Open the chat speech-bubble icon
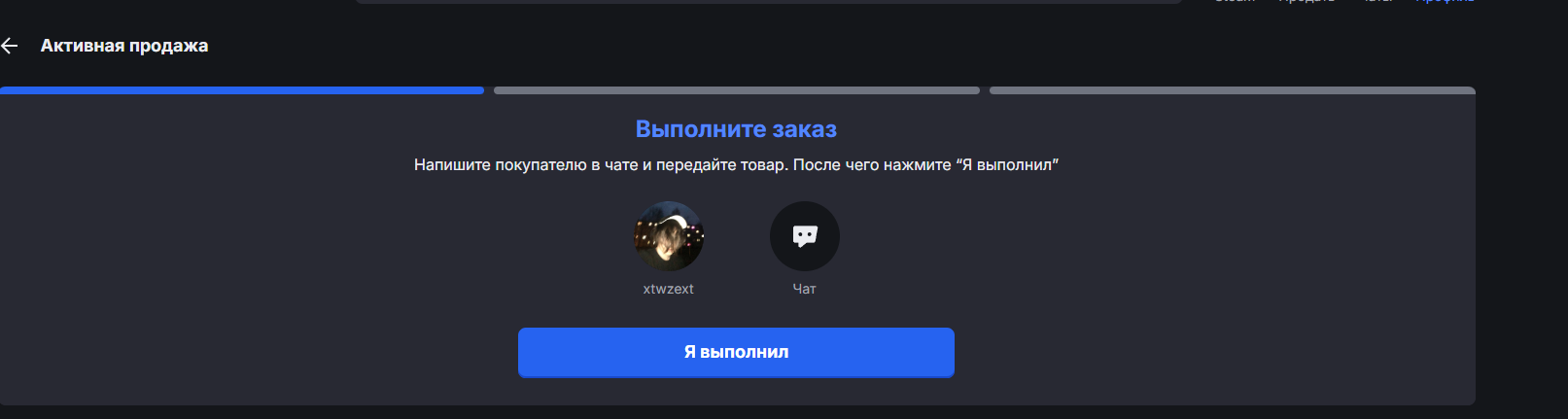 pyautogui.click(x=805, y=236)
